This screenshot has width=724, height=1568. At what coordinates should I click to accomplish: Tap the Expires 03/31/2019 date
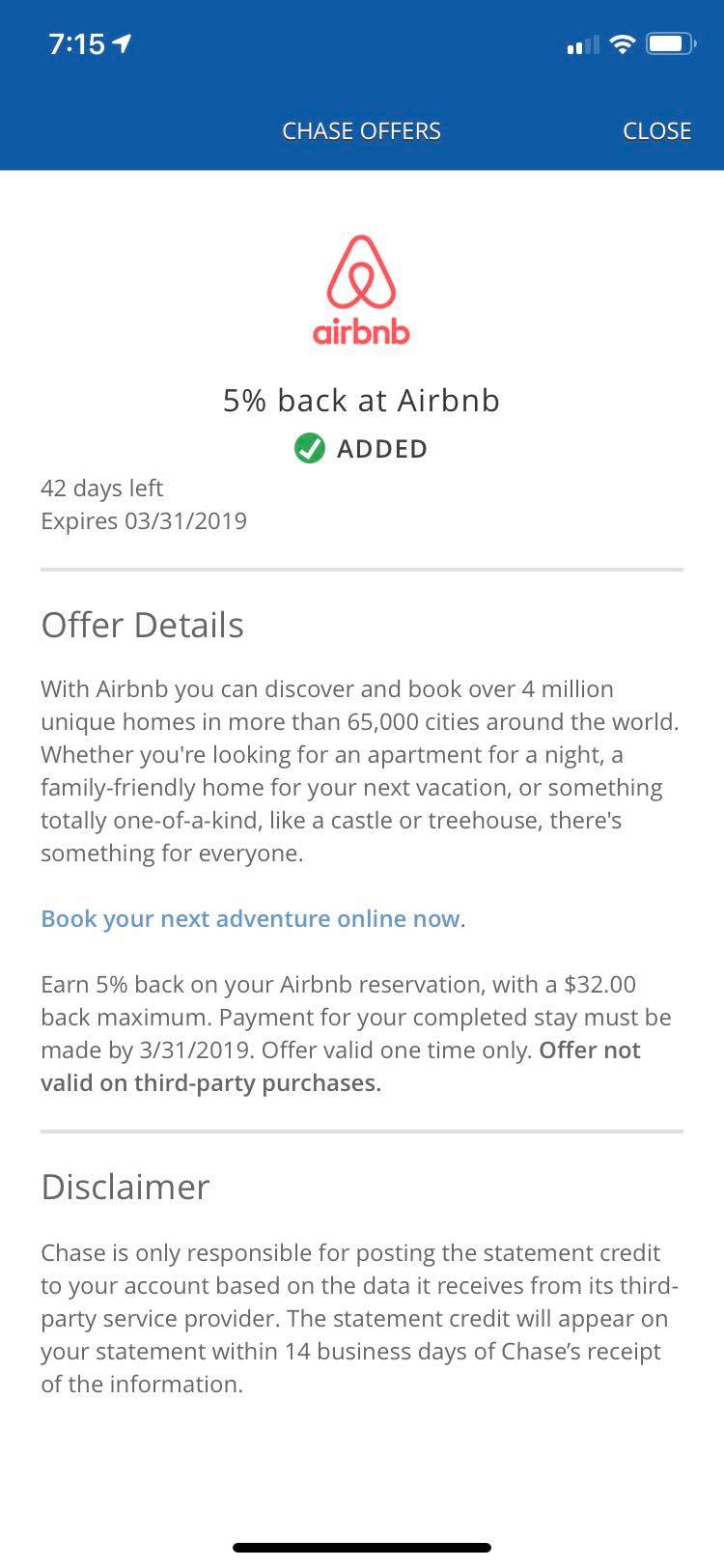144,521
